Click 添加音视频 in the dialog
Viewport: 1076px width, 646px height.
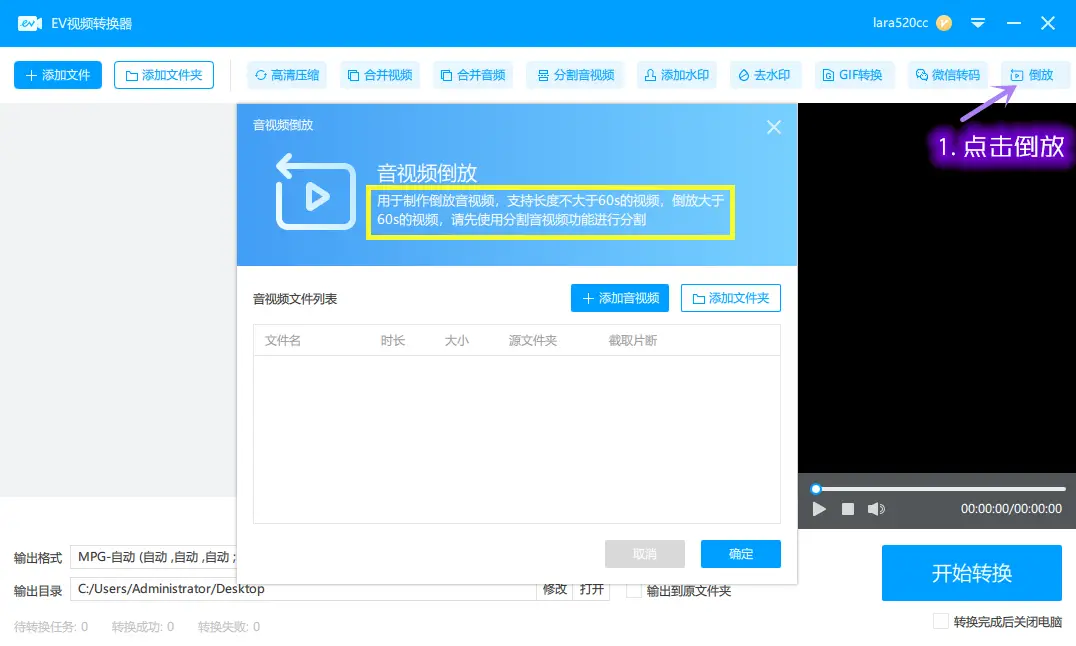click(x=620, y=298)
